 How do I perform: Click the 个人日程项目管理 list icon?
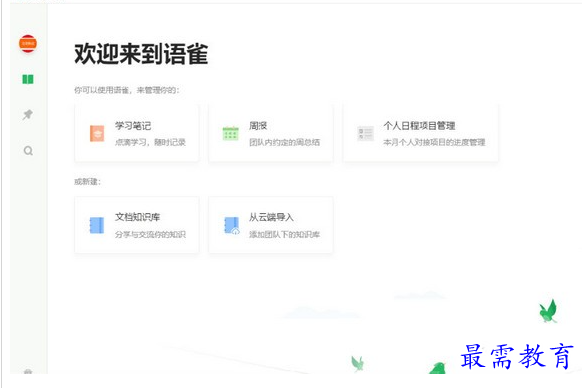[365, 133]
